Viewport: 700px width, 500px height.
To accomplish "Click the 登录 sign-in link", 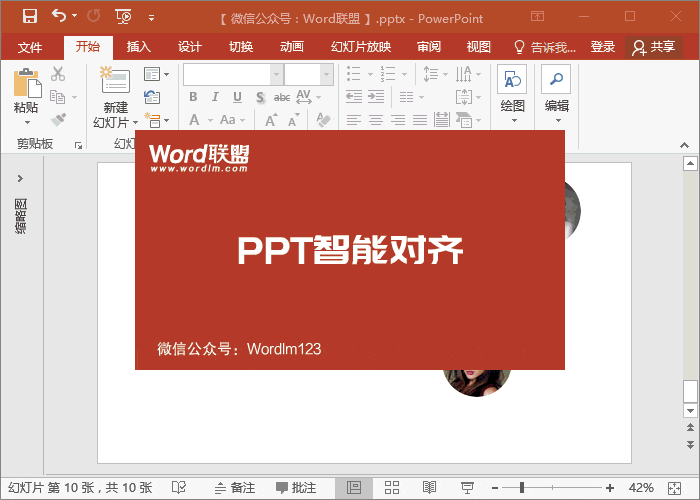I will 603,46.
